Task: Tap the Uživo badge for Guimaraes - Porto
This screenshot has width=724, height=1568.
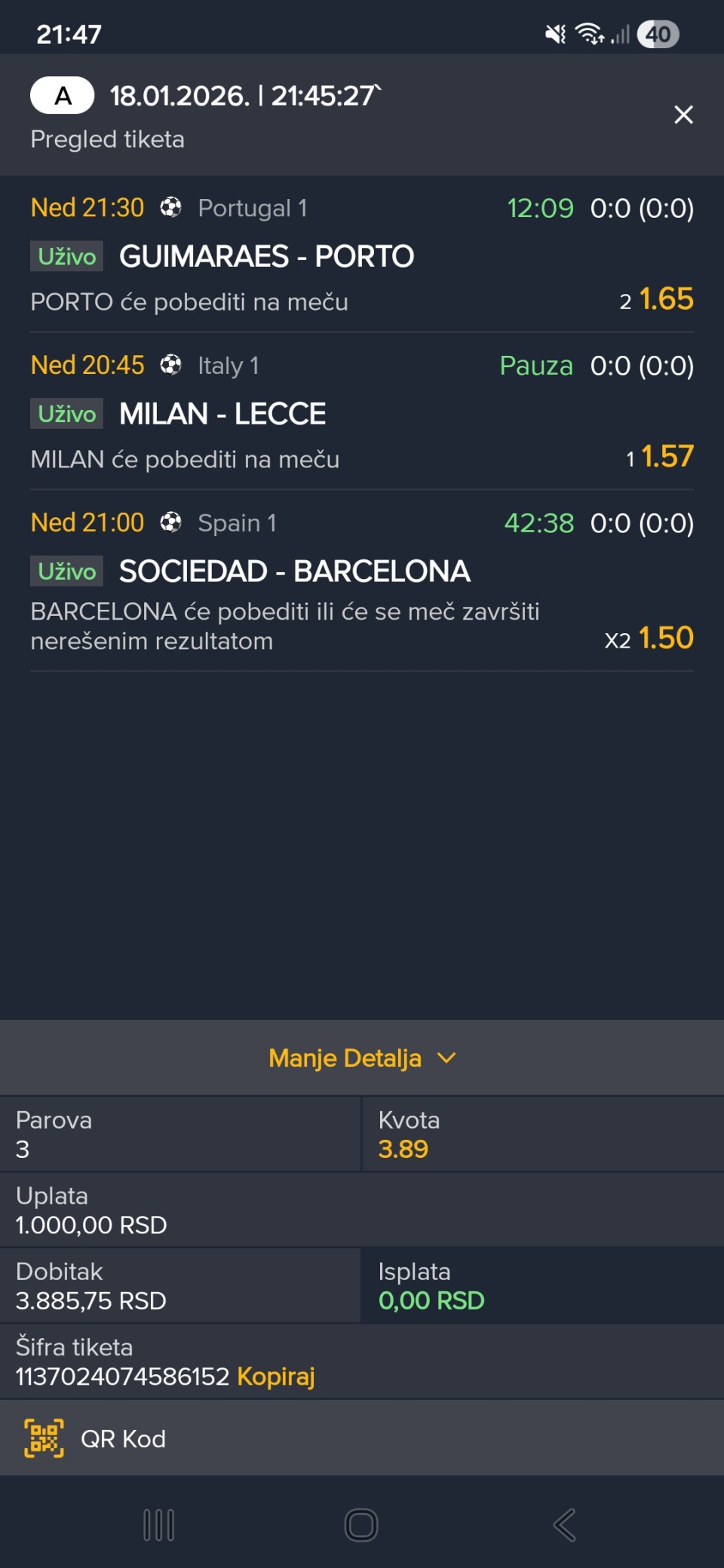Action: (x=67, y=256)
